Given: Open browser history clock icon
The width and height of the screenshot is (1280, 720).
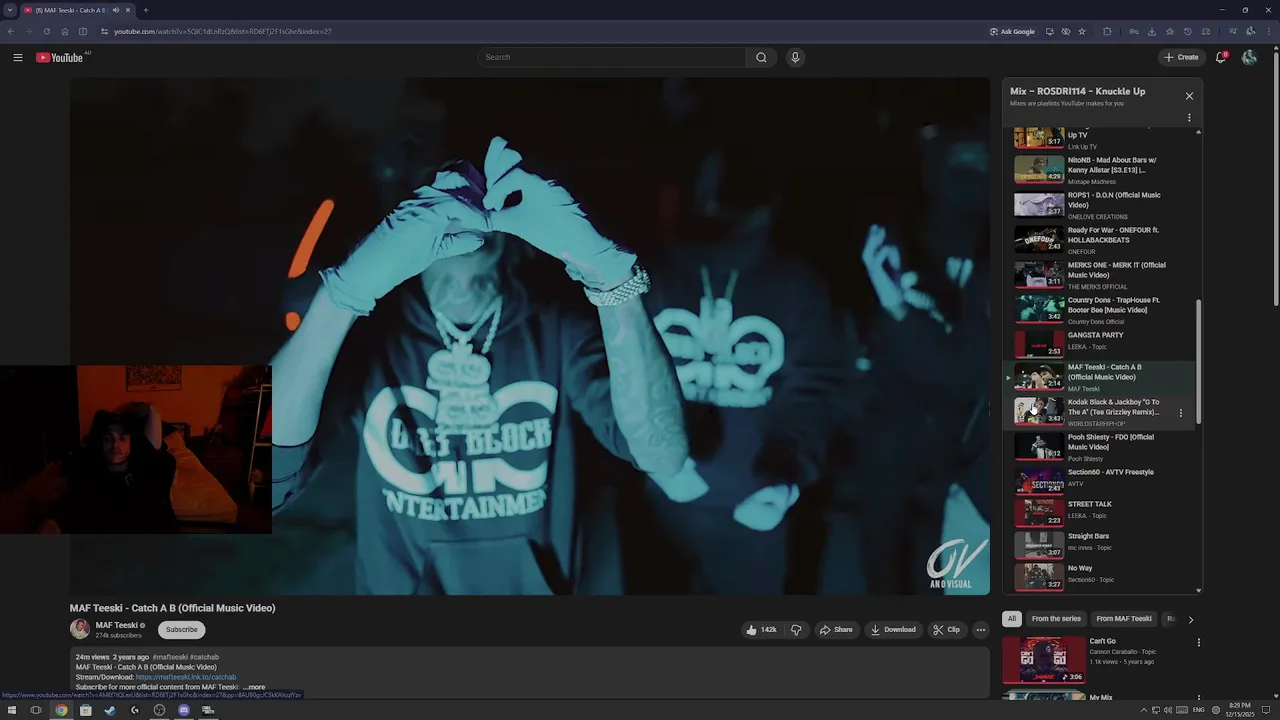Looking at the screenshot, I should click(1188, 31).
